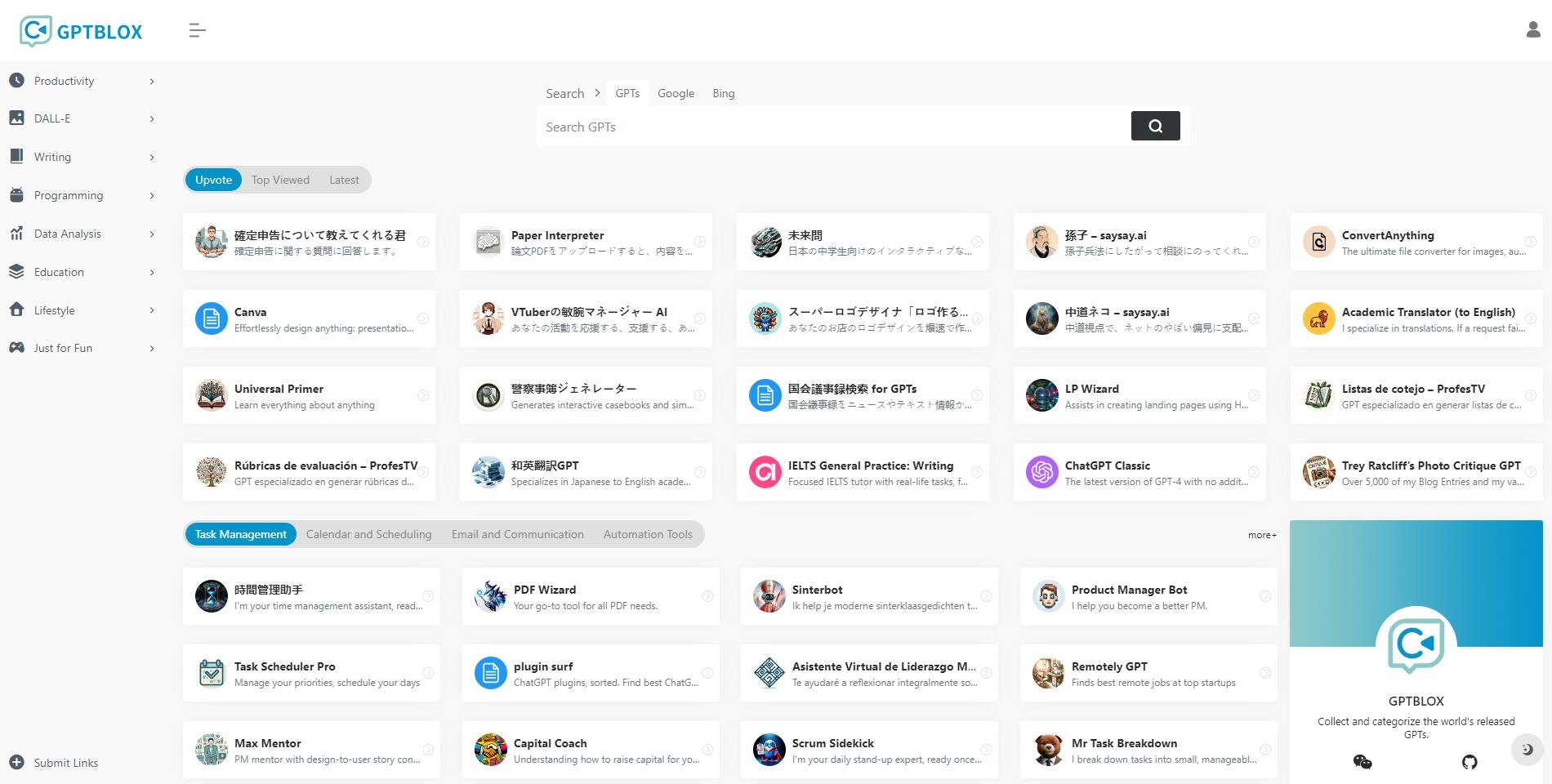The width and height of the screenshot is (1552, 784).
Task: Click the ConvertAnything file icon
Action: pos(1318,242)
